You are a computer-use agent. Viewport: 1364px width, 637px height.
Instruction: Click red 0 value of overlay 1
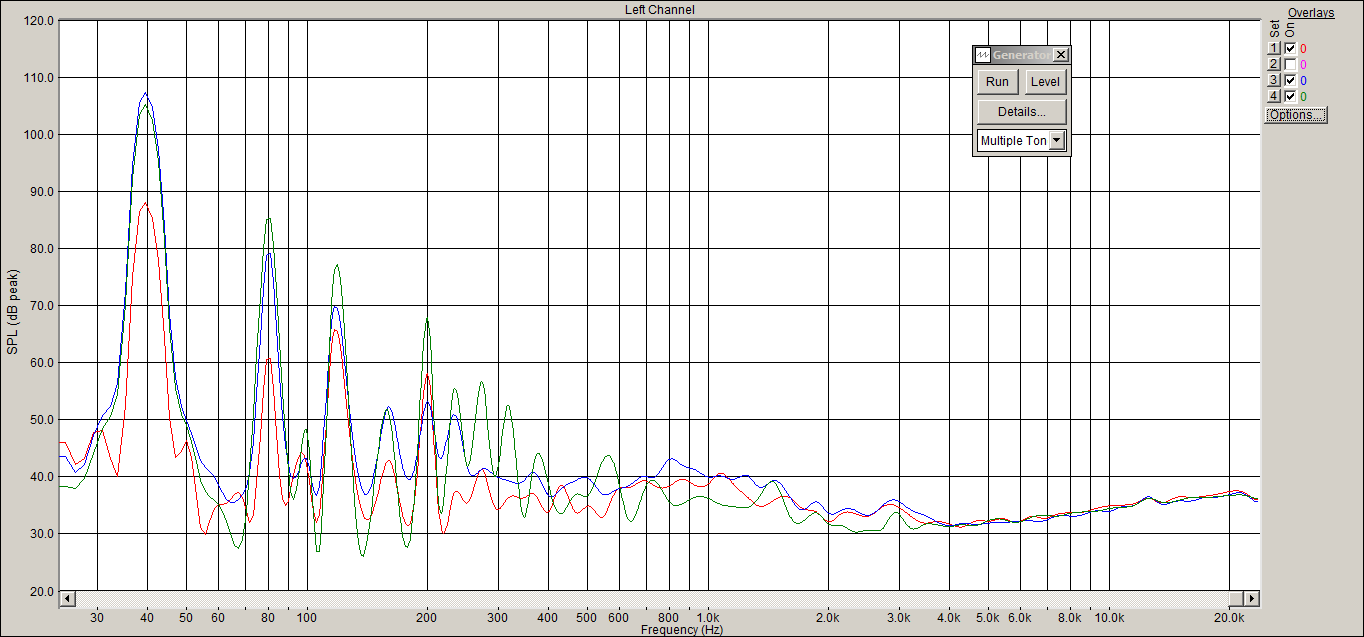point(1304,48)
